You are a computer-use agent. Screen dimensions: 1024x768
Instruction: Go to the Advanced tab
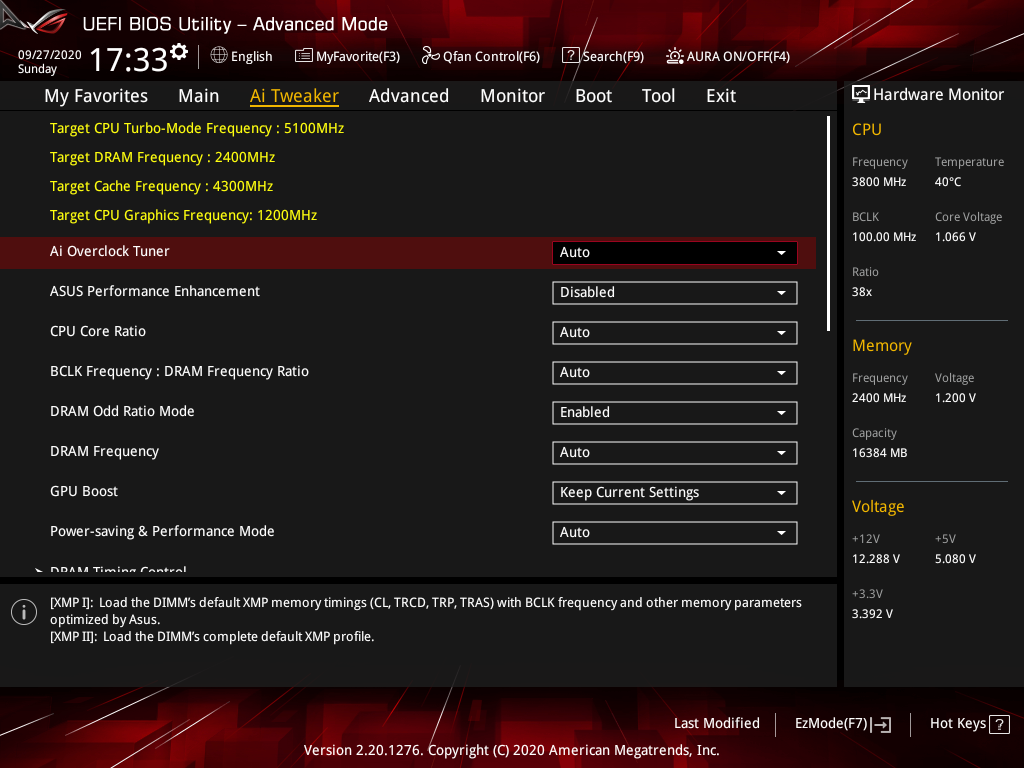click(409, 96)
